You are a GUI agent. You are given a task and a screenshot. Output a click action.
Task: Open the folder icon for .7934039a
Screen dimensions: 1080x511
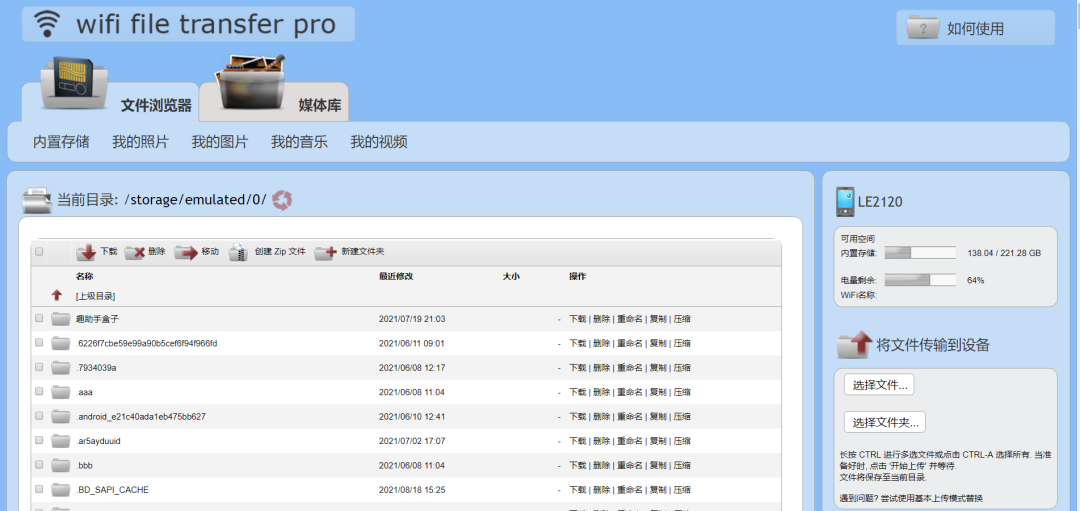pos(61,368)
